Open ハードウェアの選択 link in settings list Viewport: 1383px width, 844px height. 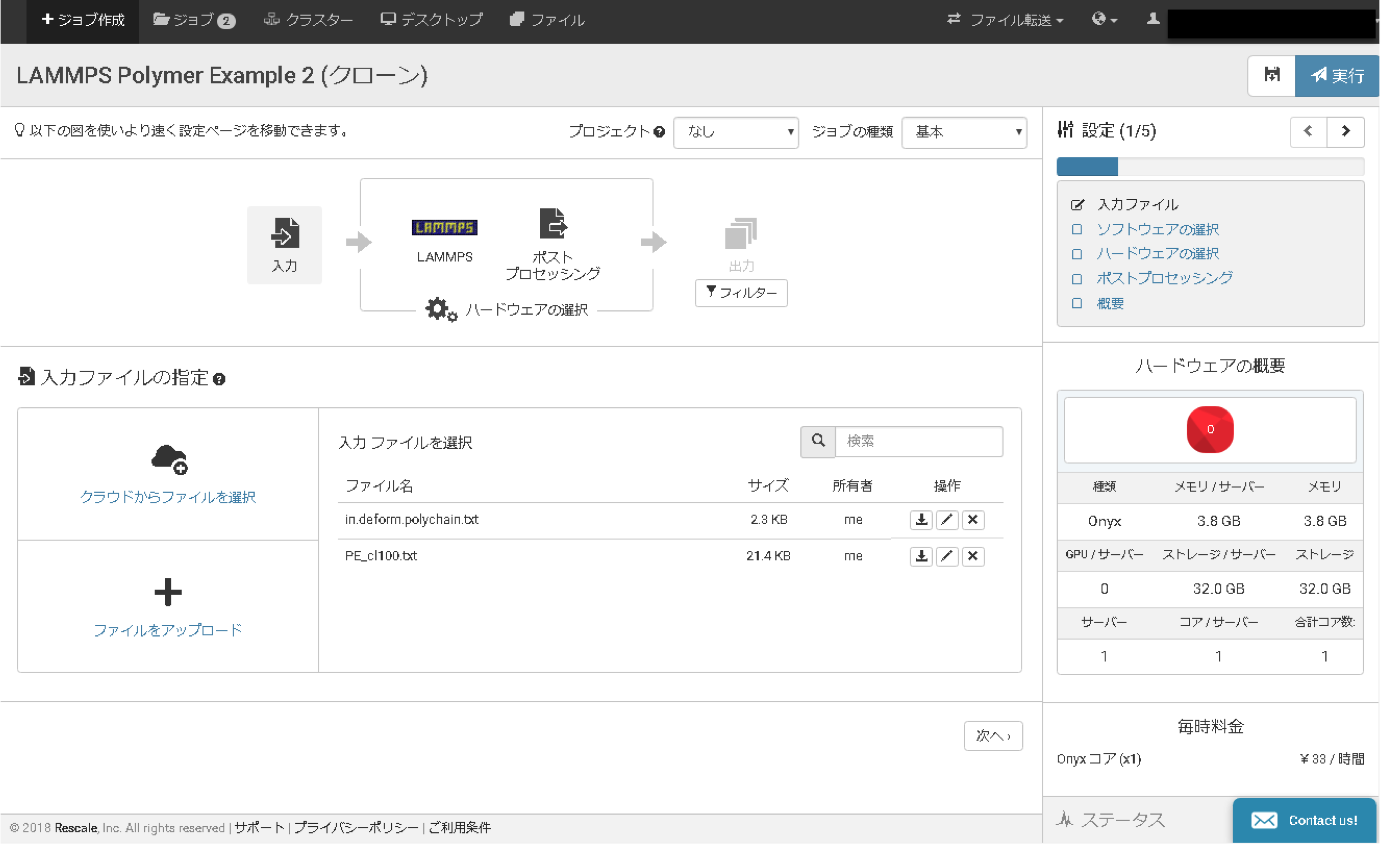point(1158,254)
